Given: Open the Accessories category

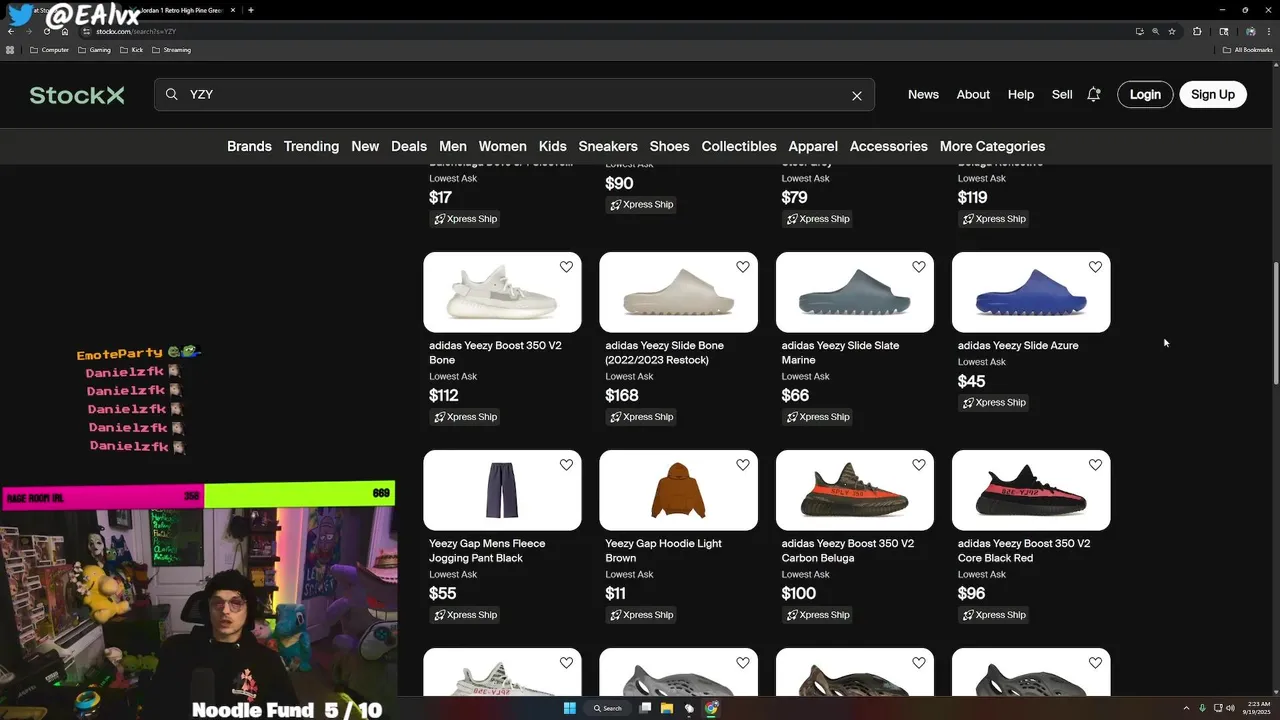Looking at the screenshot, I should click(889, 146).
